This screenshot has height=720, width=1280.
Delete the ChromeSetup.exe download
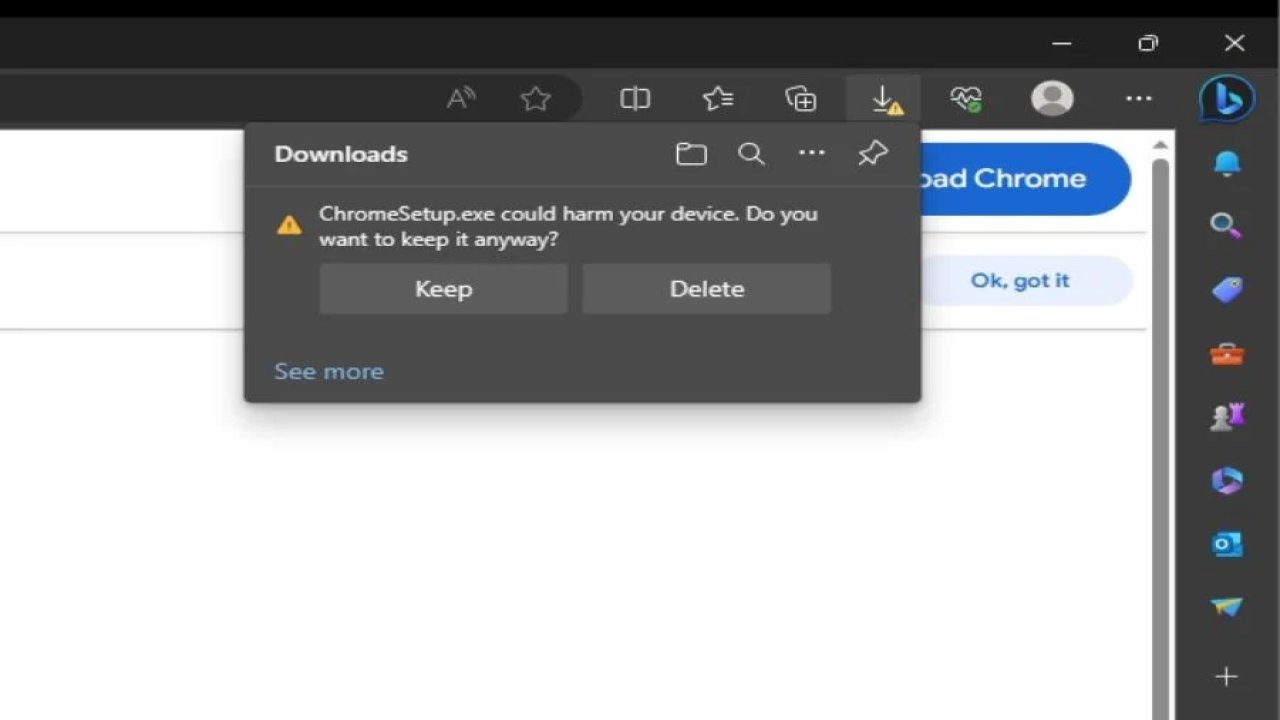coord(706,289)
